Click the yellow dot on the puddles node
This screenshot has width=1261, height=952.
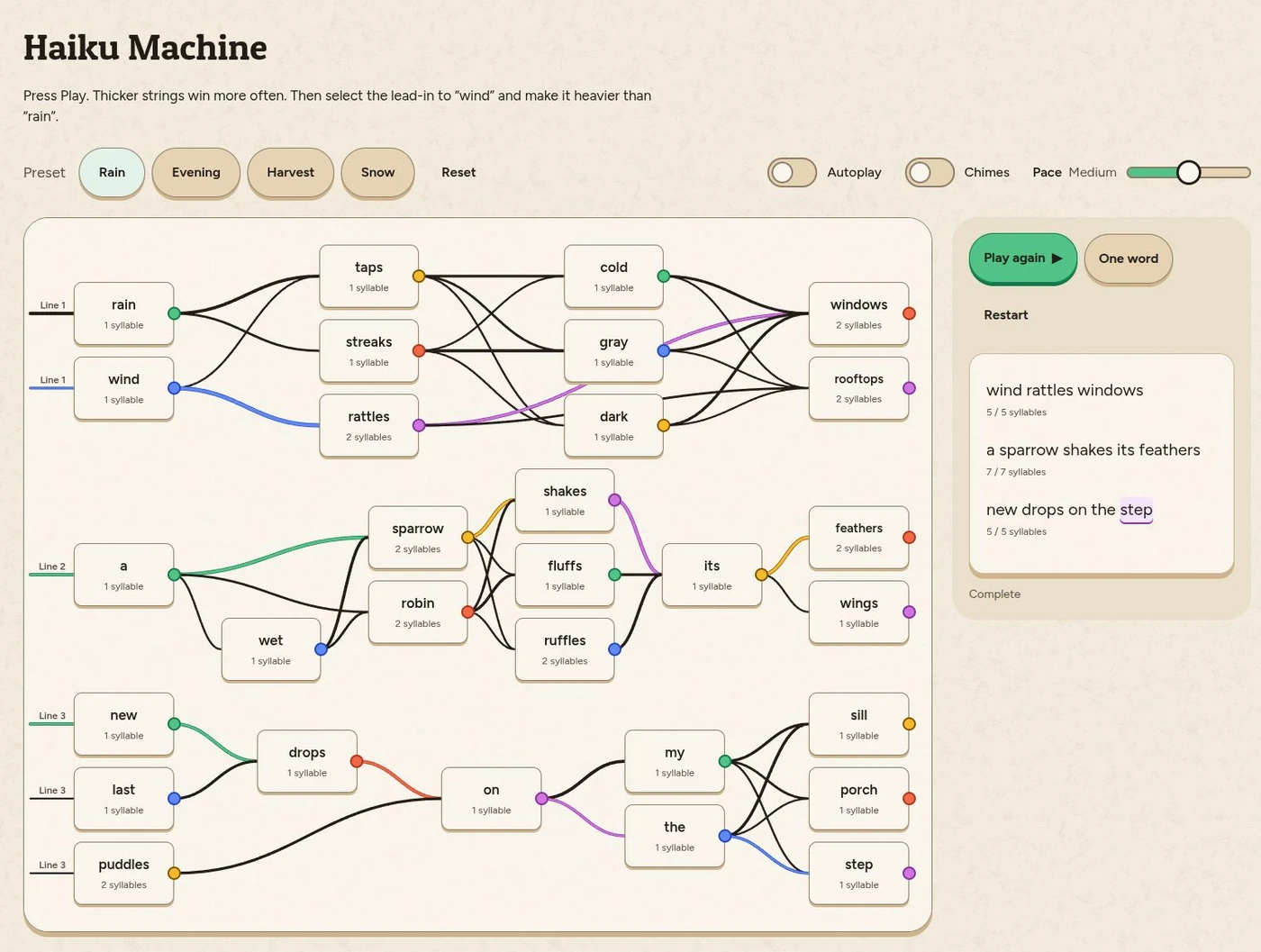click(174, 873)
